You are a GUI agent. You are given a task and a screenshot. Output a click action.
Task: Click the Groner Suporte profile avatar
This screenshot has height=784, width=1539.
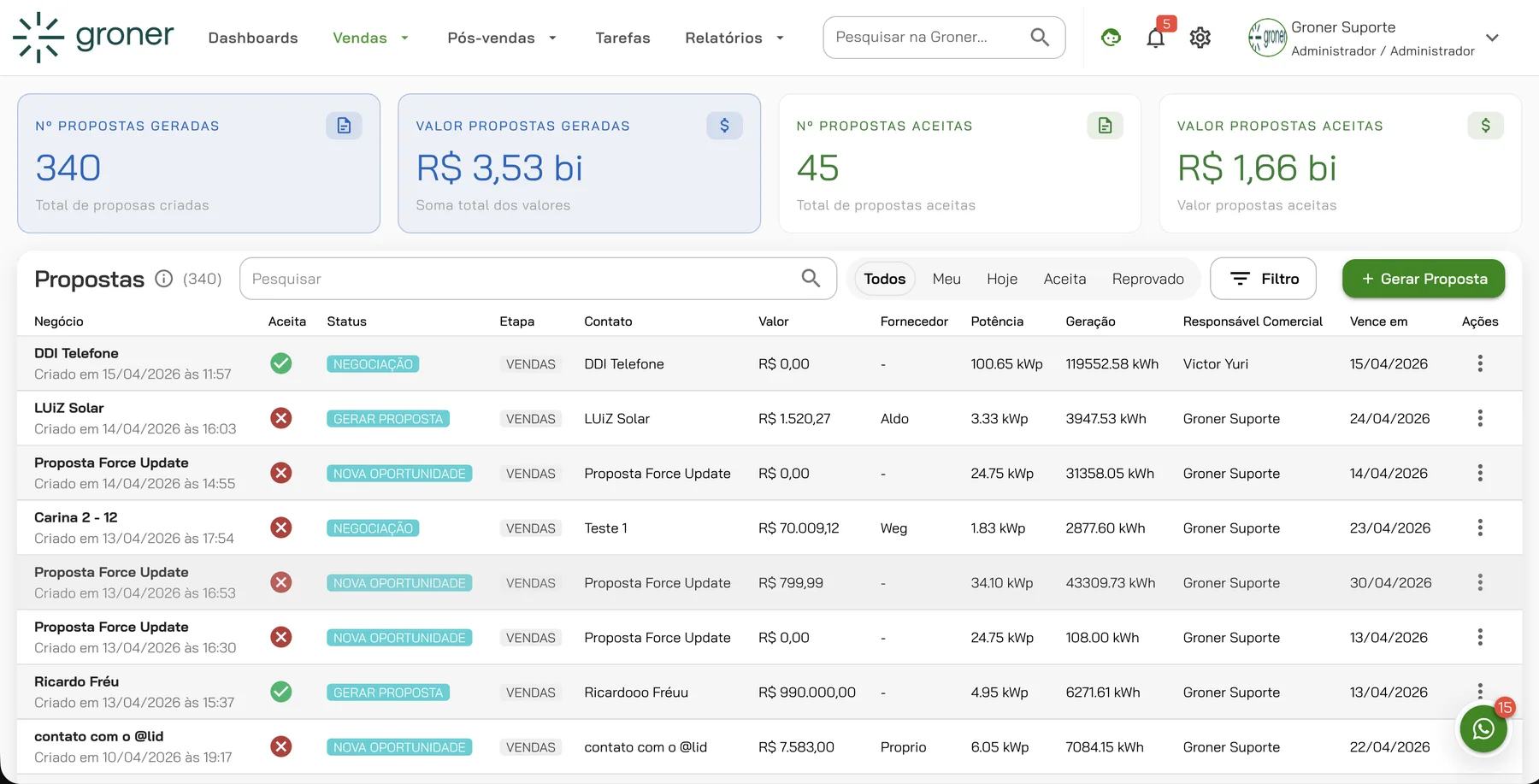click(1267, 38)
